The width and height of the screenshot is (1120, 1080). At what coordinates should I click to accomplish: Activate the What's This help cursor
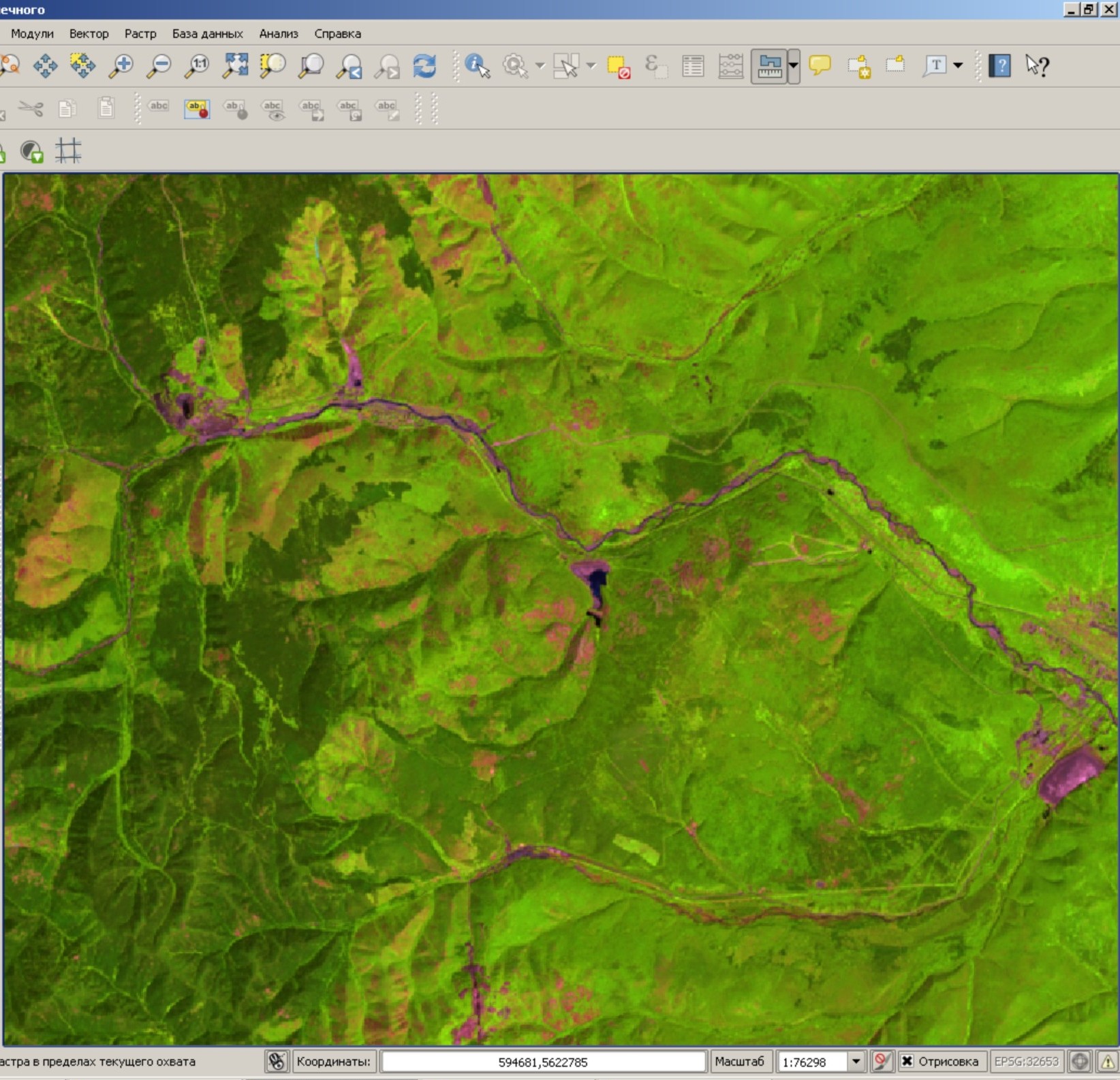(x=1037, y=66)
